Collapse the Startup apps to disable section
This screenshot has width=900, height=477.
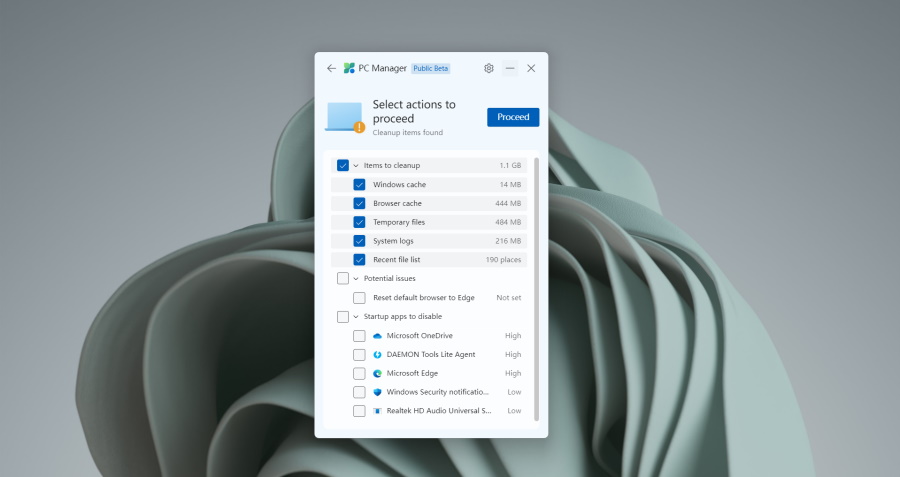point(356,317)
